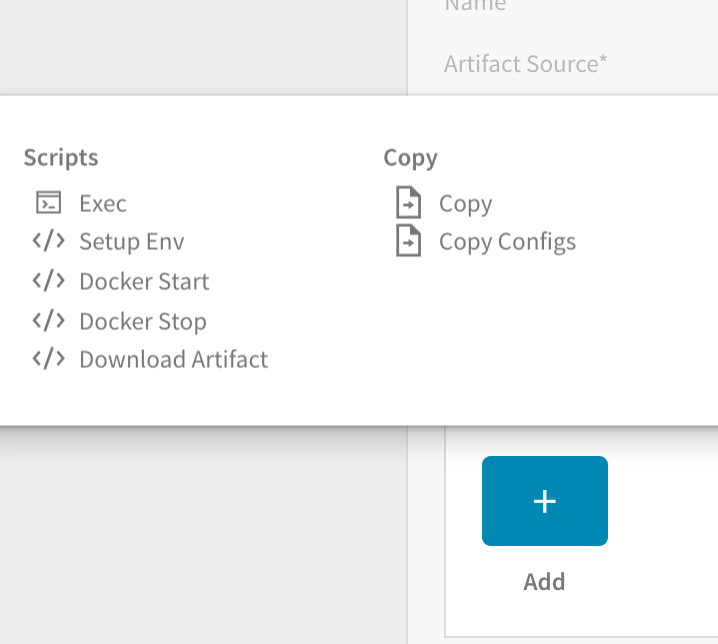Click the Setup Env code icon
This screenshot has width=718, height=644.
[49, 241]
